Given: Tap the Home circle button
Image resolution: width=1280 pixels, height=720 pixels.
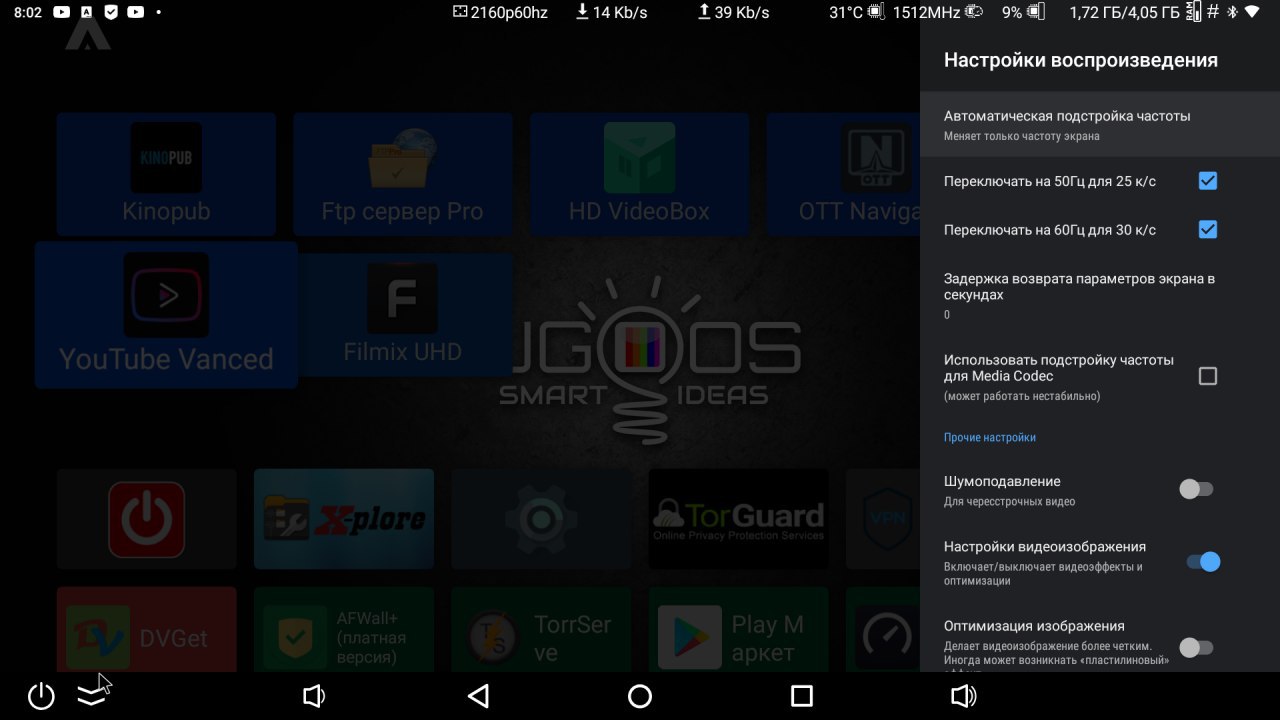Looking at the screenshot, I should click(640, 696).
